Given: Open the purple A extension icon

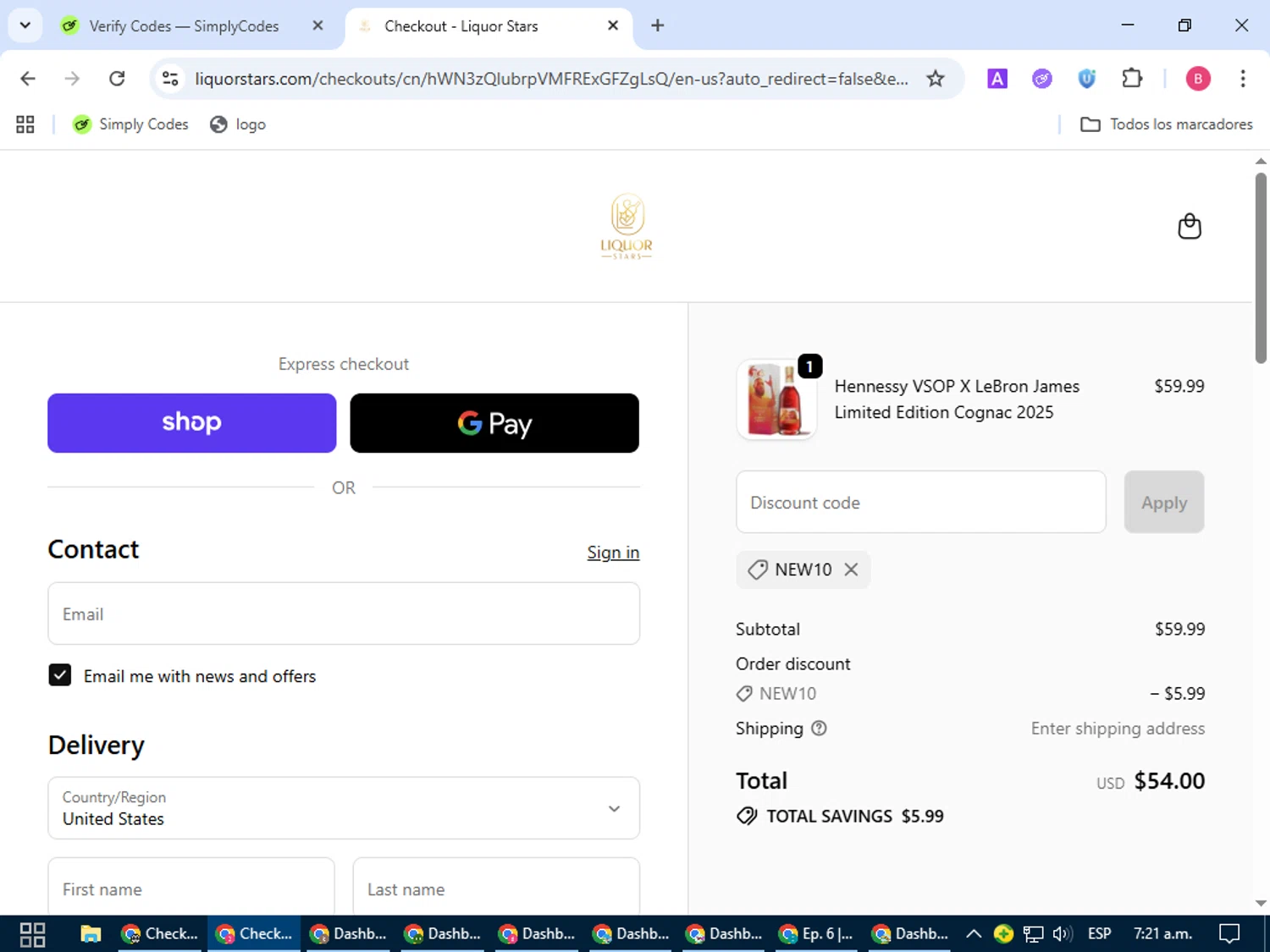Looking at the screenshot, I should (x=997, y=79).
